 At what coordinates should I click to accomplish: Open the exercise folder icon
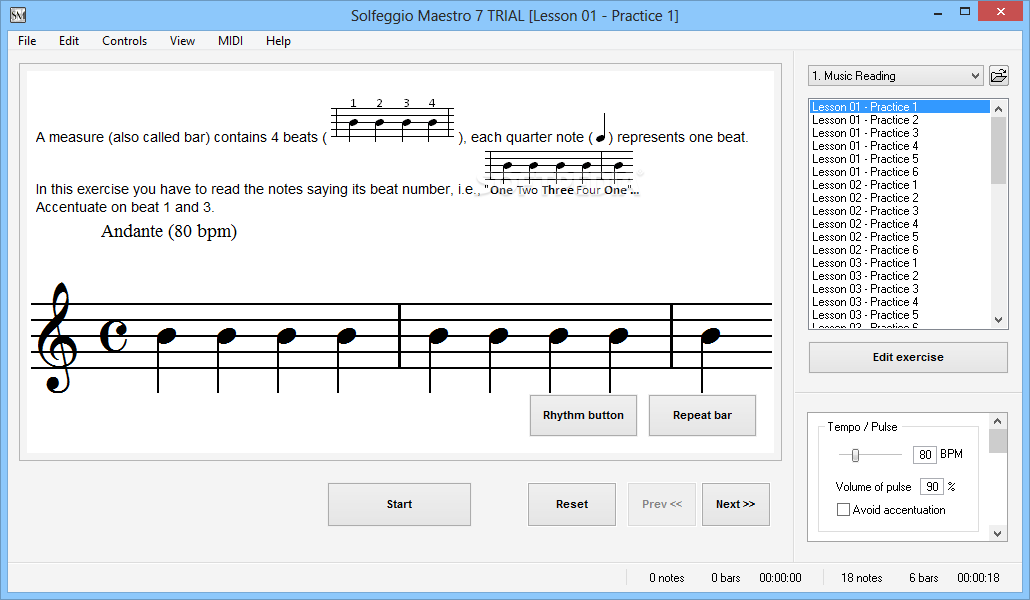point(998,76)
